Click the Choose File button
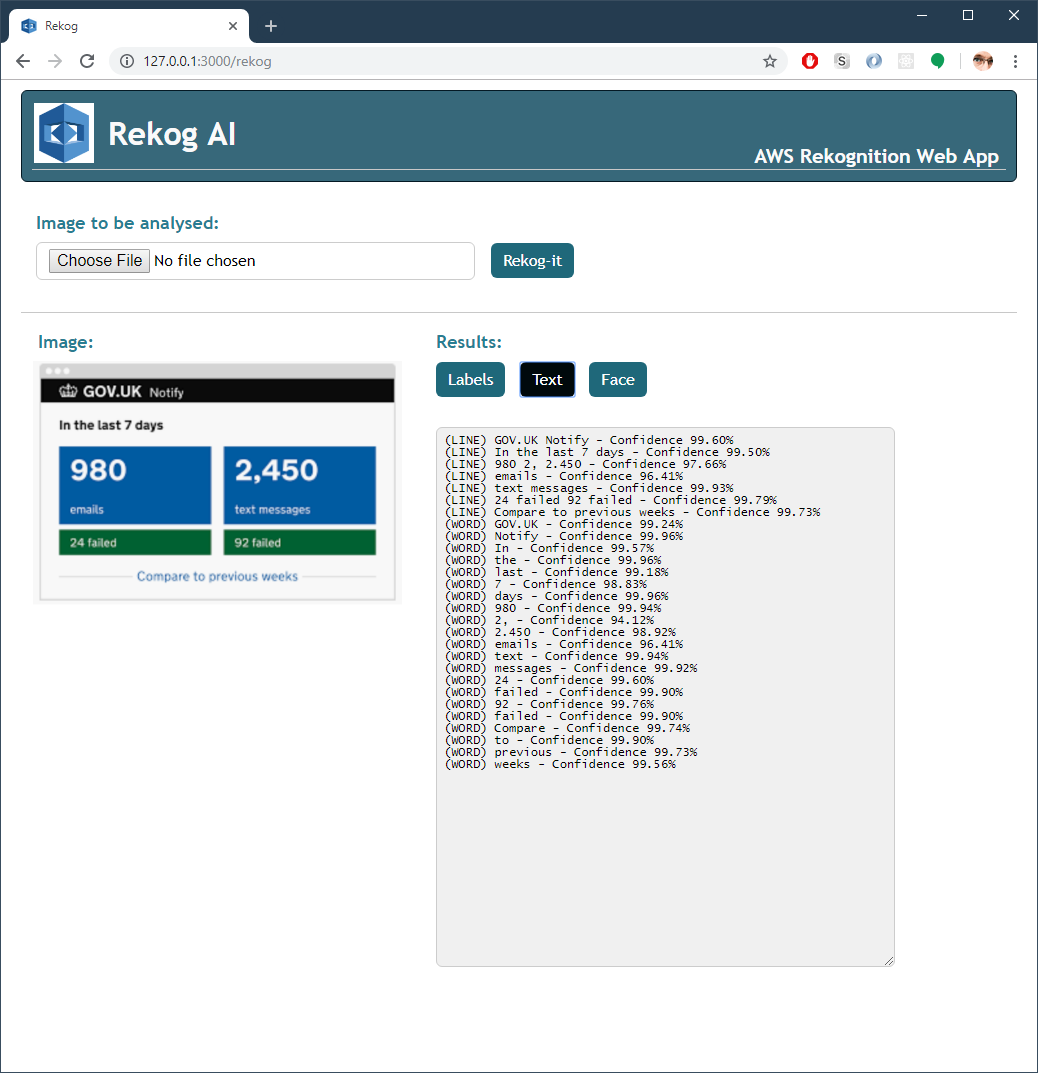 pyautogui.click(x=99, y=261)
